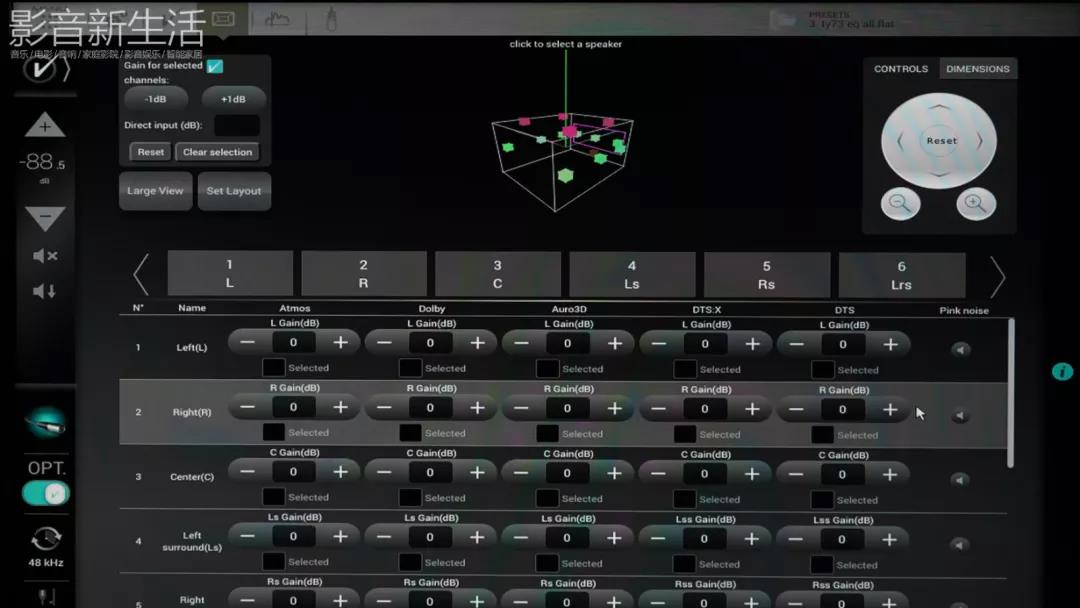
Task: Decrease Right(R) Dolby gain with minus
Action: click(384, 408)
